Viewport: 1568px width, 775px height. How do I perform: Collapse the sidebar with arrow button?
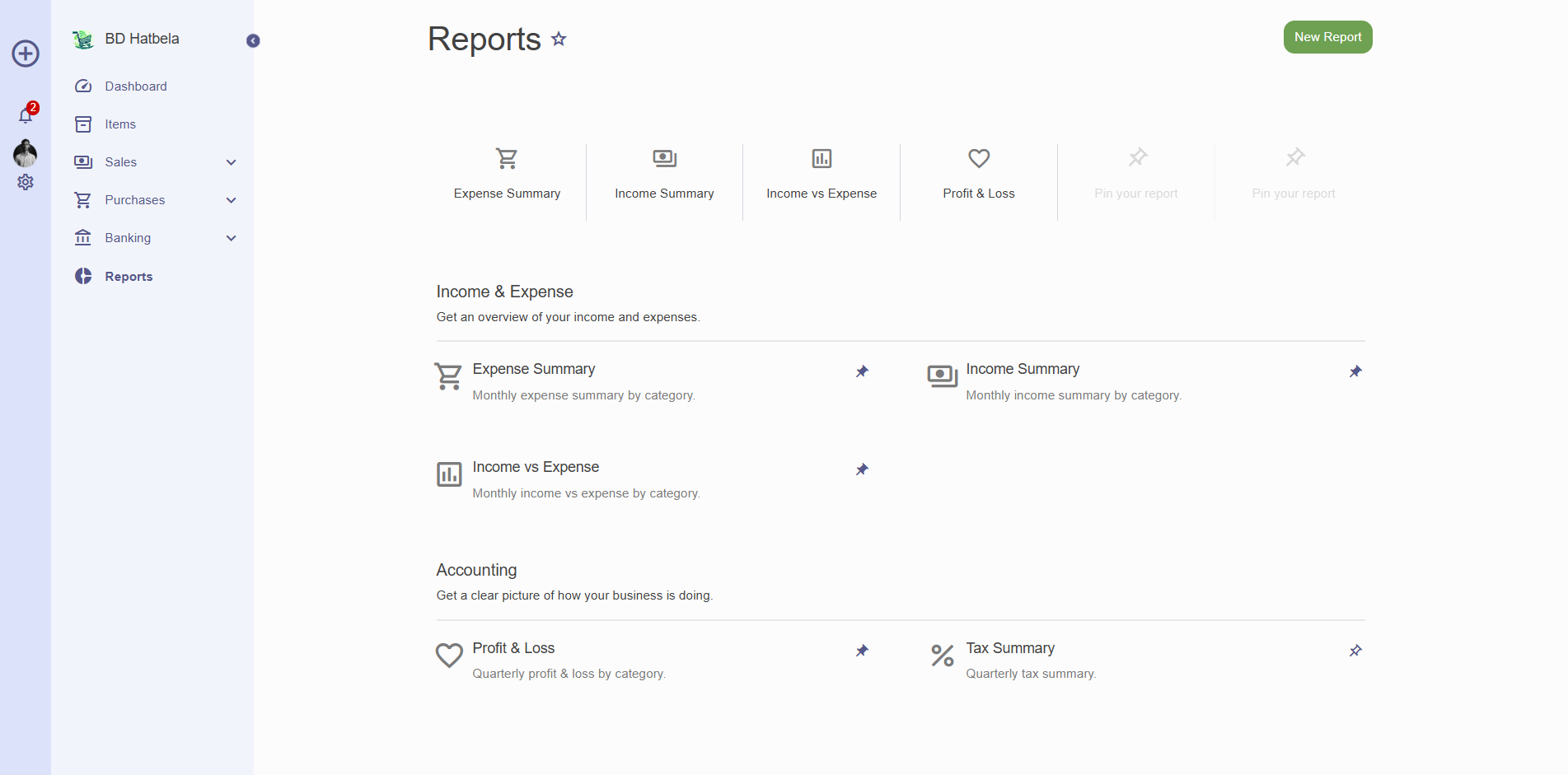coord(253,41)
